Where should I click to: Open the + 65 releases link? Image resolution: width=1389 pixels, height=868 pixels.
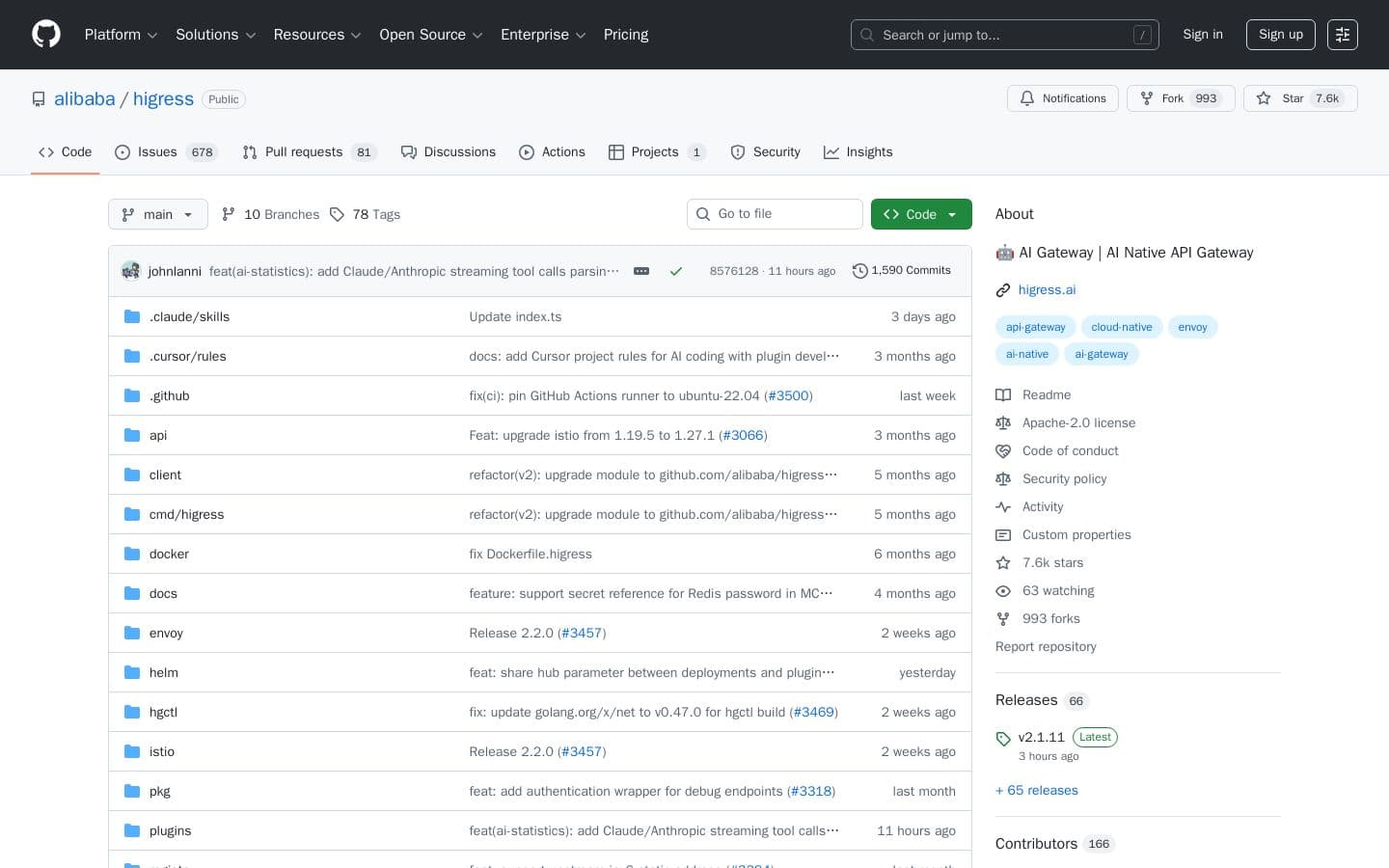1036,790
